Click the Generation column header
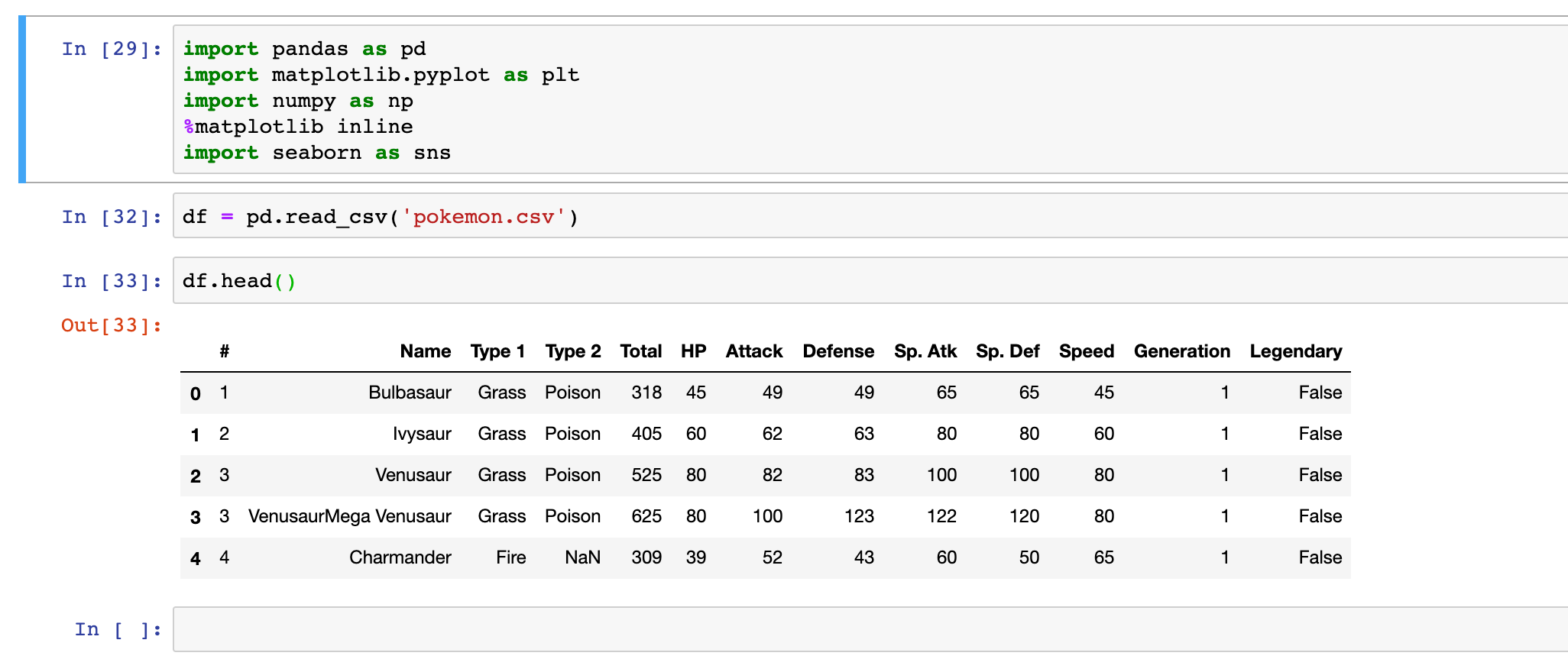Image resolution: width=1568 pixels, height=672 pixels. click(x=1182, y=351)
